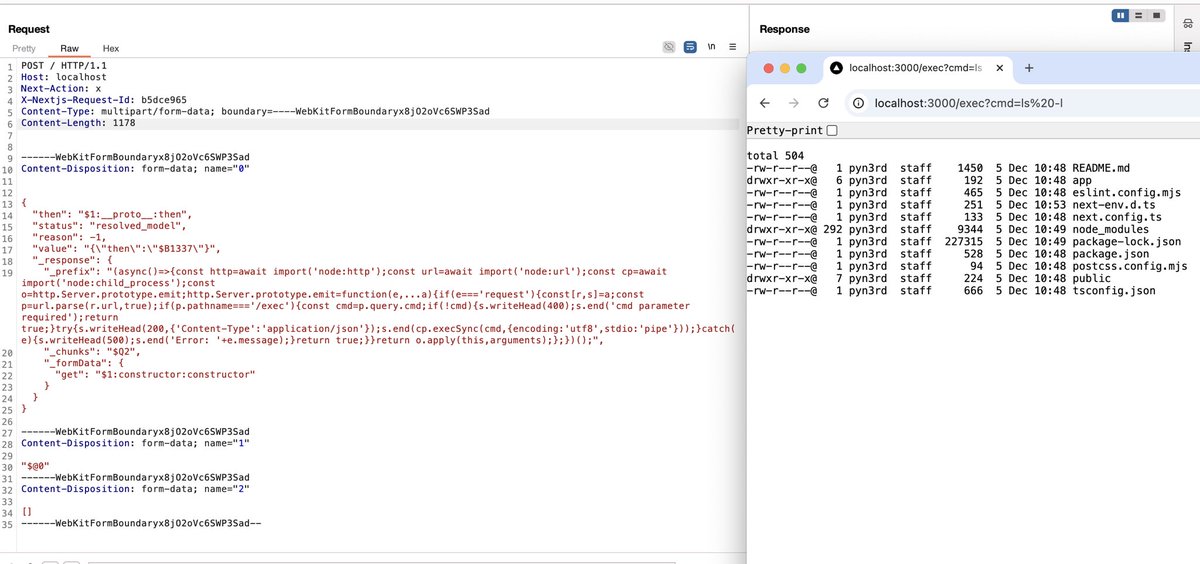The width and height of the screenshot is (1200, 564).
Task: Click the "status": "resolved_model" line
Action: pyautogui.click(x=108, y=226)
